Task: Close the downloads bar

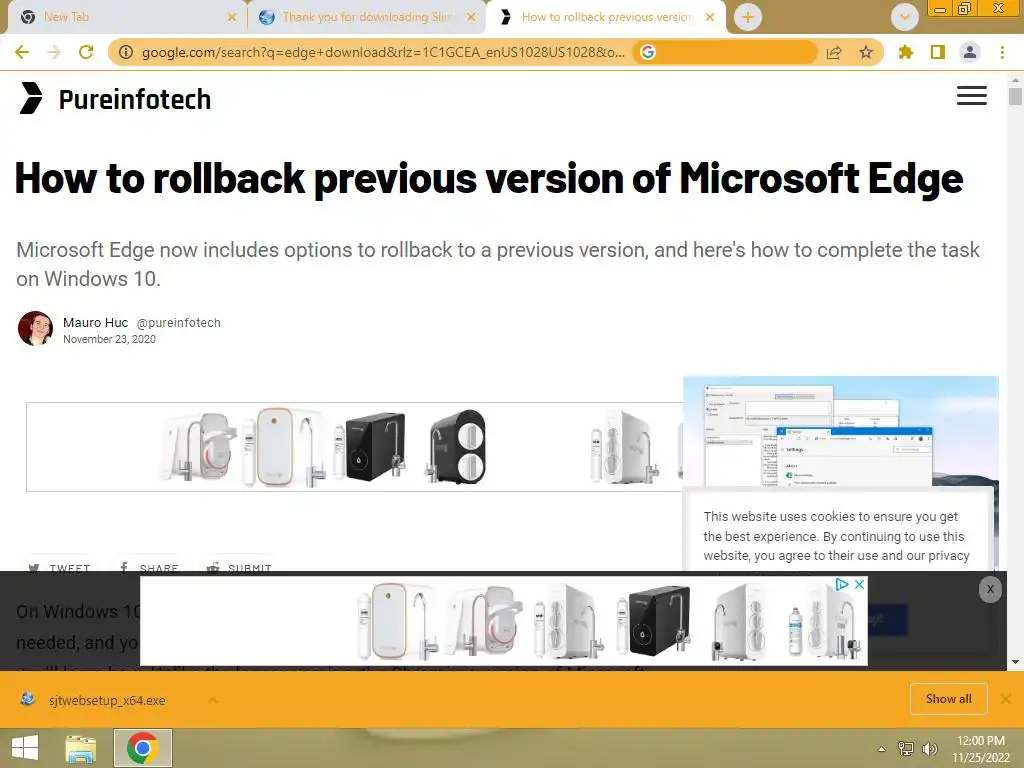Action: (x=1006, y=699)
